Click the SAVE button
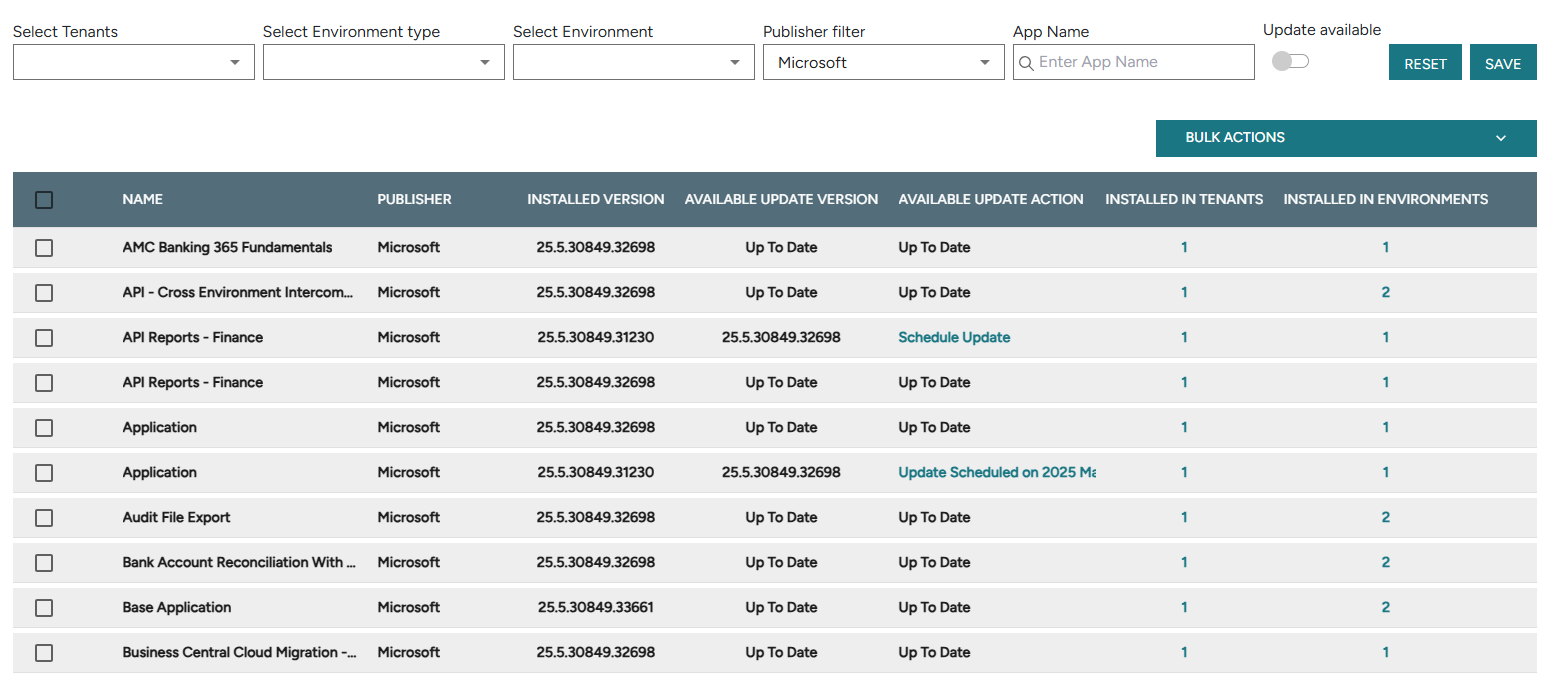Viewport: 1550px width, 684px height. tap(1502, 63)
